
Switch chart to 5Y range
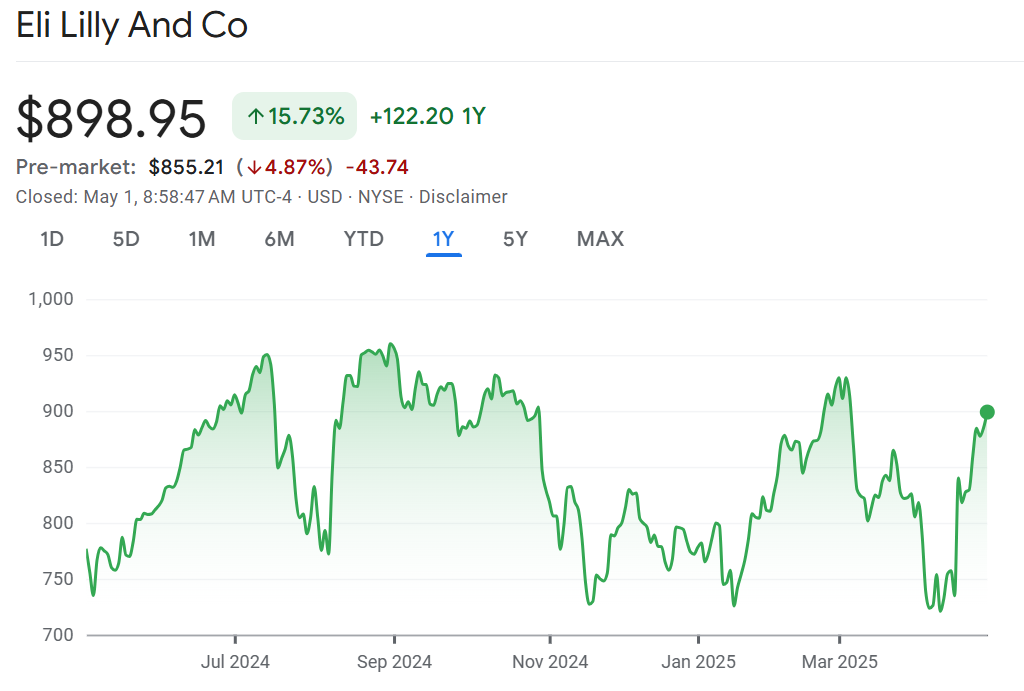tap(515, 239)
